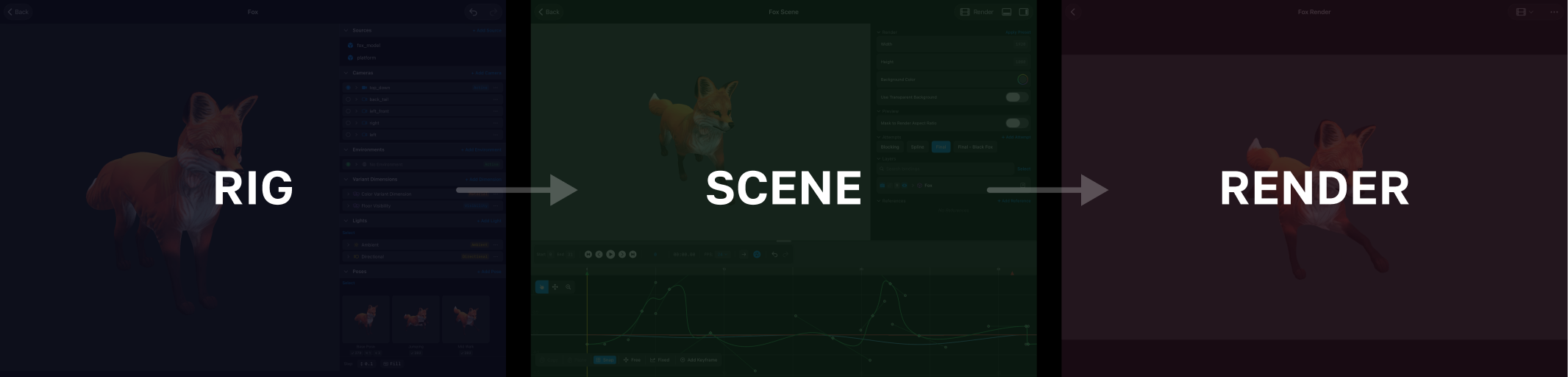Click the undo icon in timeline toolbar
1568x377 pixels.
(774, 254)
